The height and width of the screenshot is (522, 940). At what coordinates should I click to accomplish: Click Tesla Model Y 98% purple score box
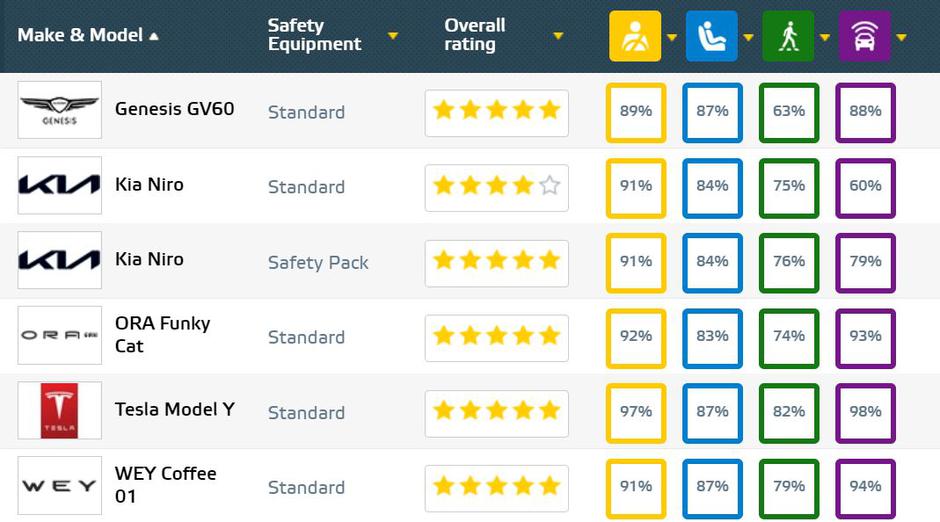coord(865,412)
